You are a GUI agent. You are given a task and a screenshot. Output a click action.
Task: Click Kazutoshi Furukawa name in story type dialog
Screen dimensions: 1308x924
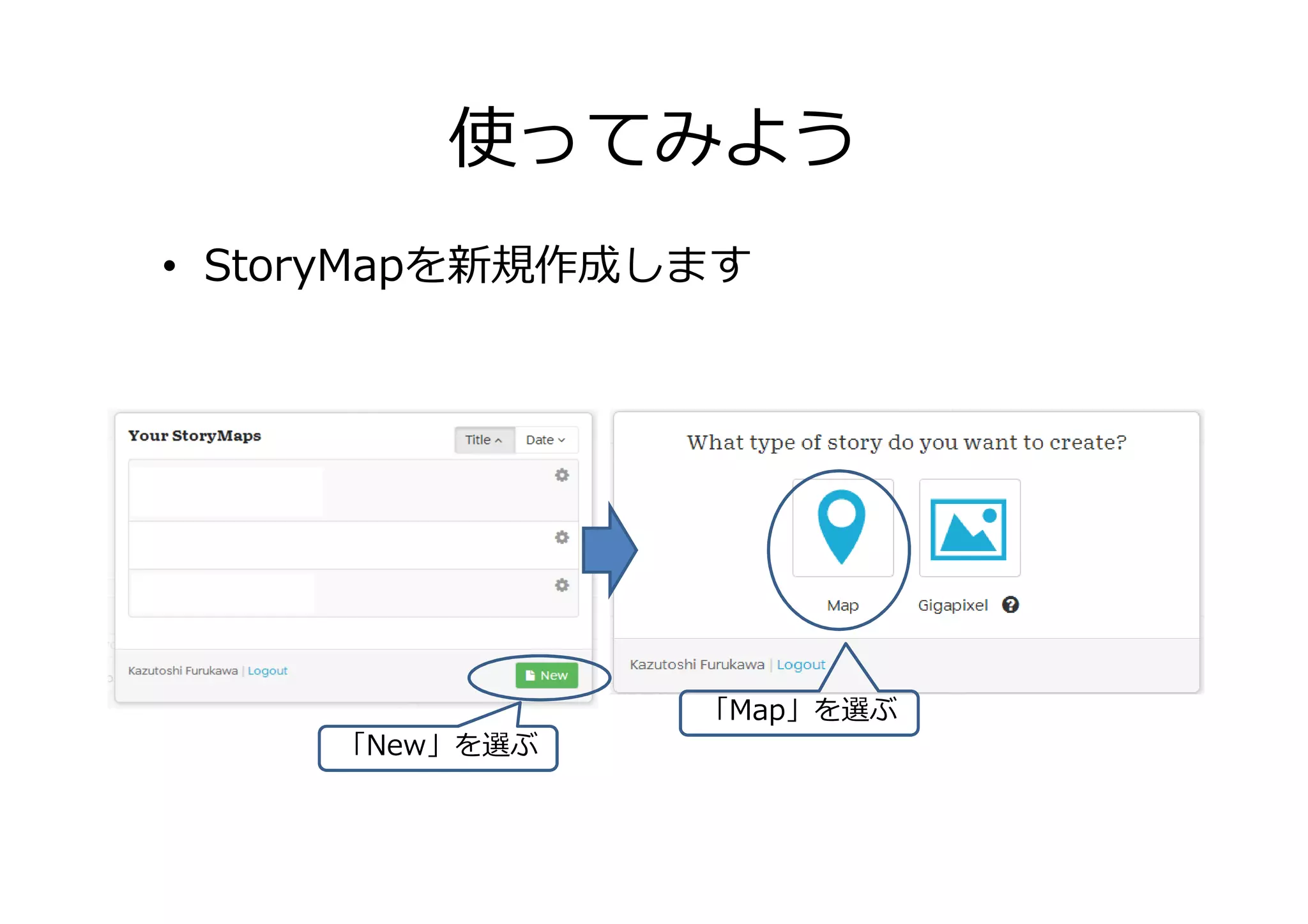point(697,664)
